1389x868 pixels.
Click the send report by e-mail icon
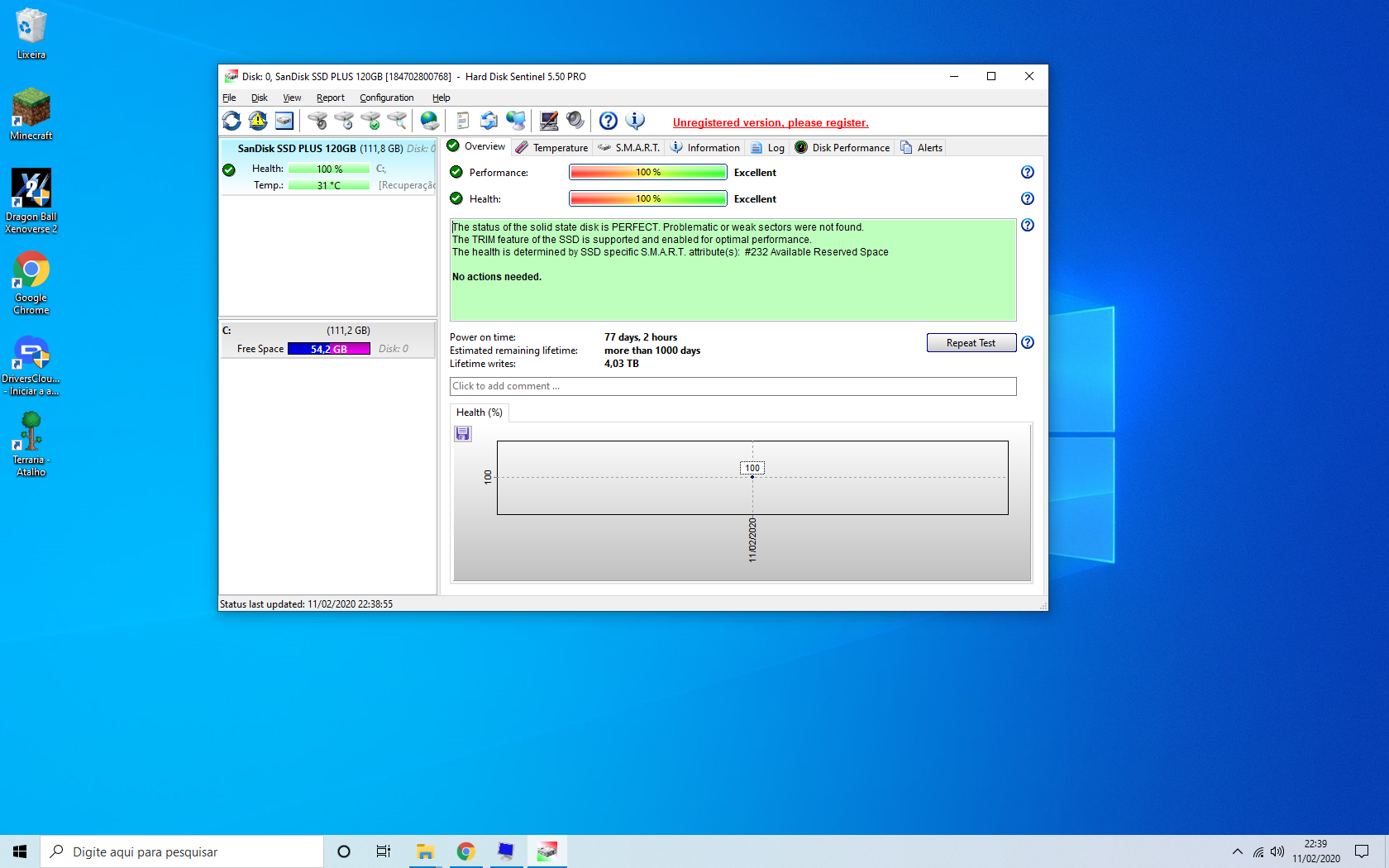(x=489, y=121)
